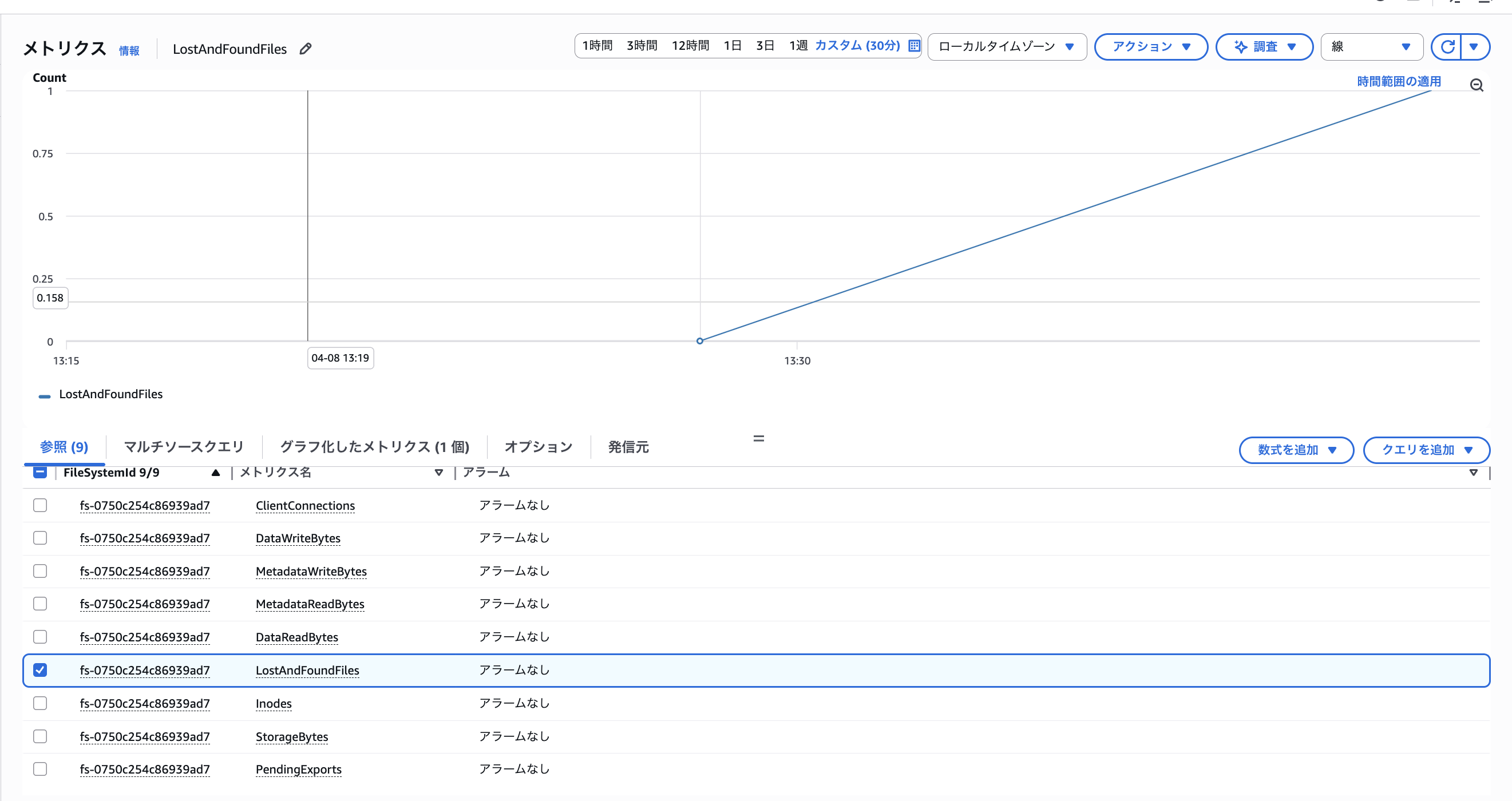This screenshot has width=1512, height=801.
Task: Click the filter icon at the alarm column's right edge
Action: point(1474,473)
